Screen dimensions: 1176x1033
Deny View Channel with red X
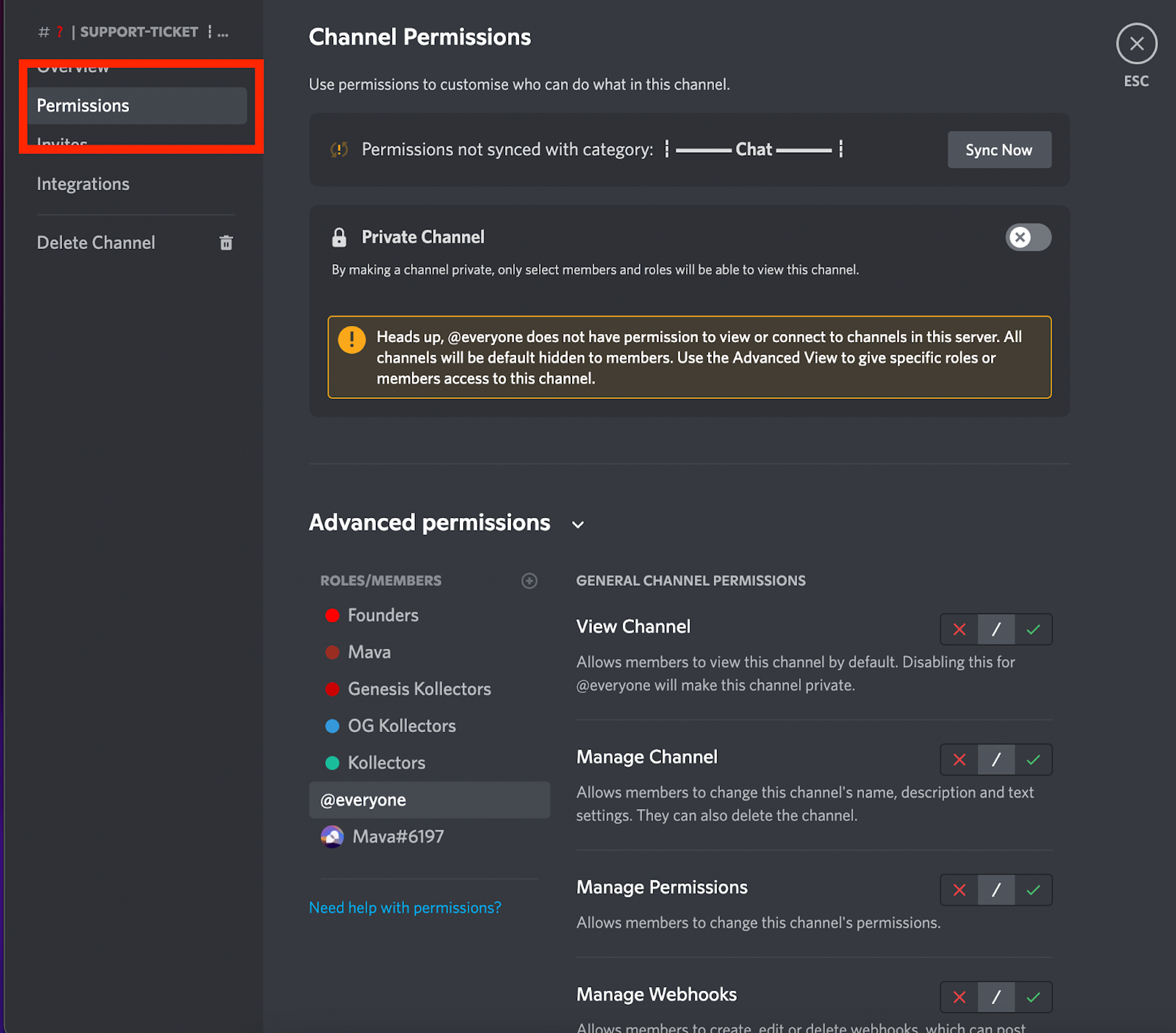coord(959,629)
